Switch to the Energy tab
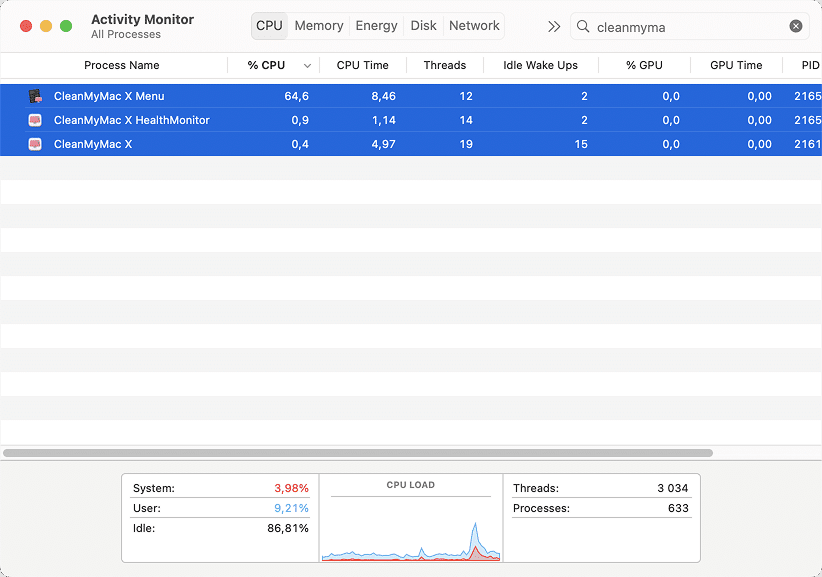The image size is (822, 577). click(376, 26)
